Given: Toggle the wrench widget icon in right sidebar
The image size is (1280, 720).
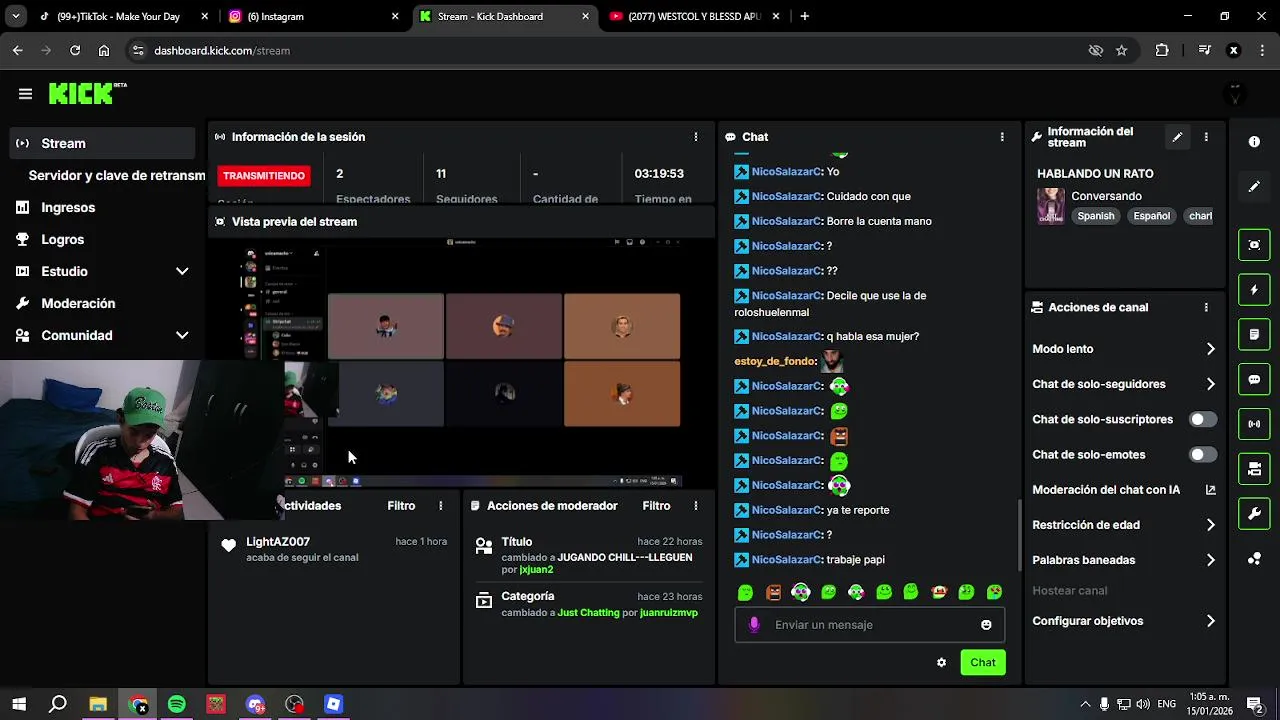Looking at the screenshot, I should [1254, 514].
